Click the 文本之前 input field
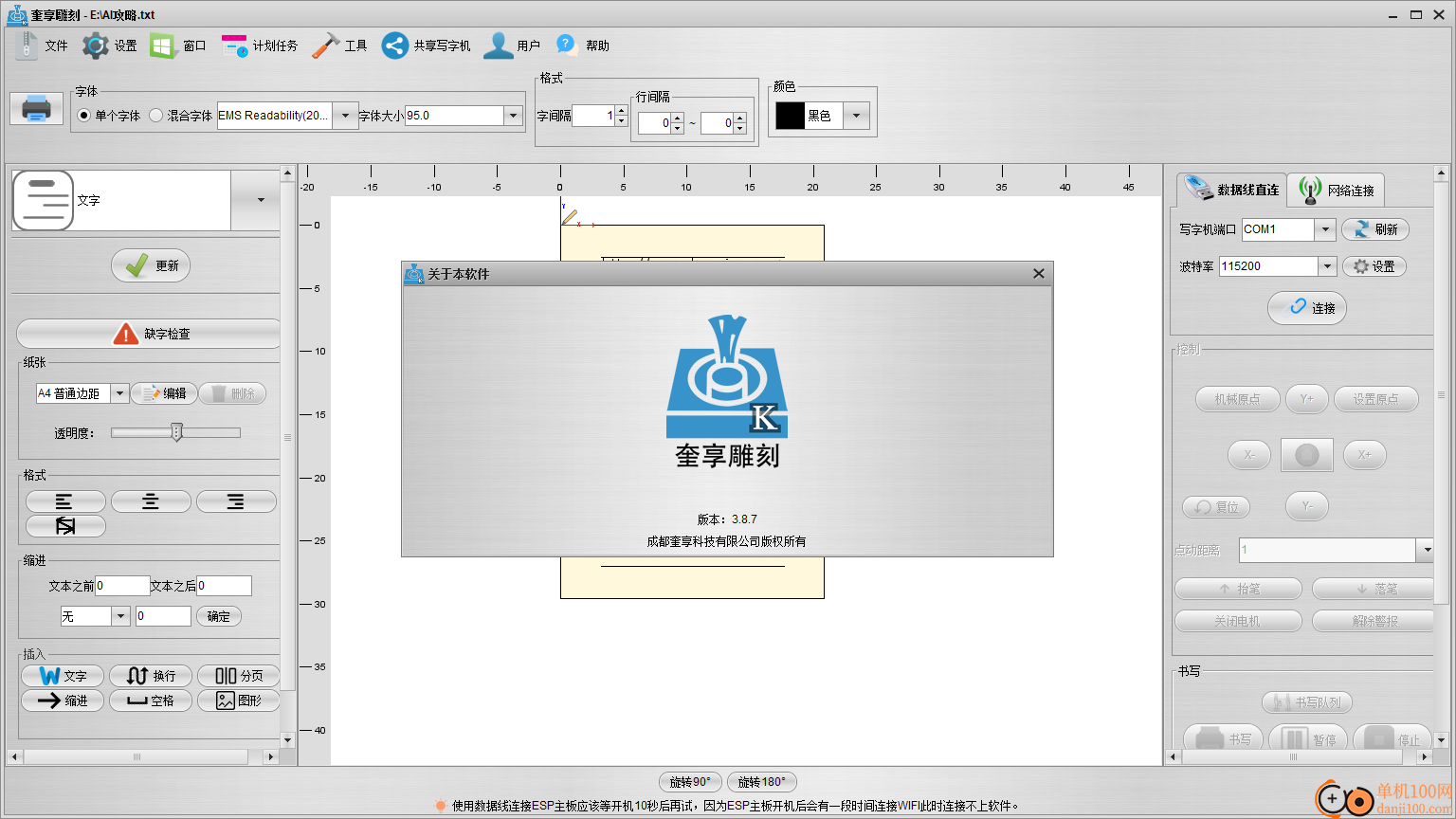The image size is (1456, 819). point(122,586)
